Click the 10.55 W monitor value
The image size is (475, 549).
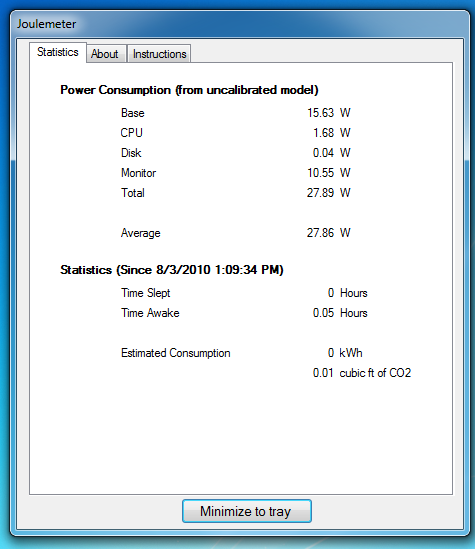(329, 173)
